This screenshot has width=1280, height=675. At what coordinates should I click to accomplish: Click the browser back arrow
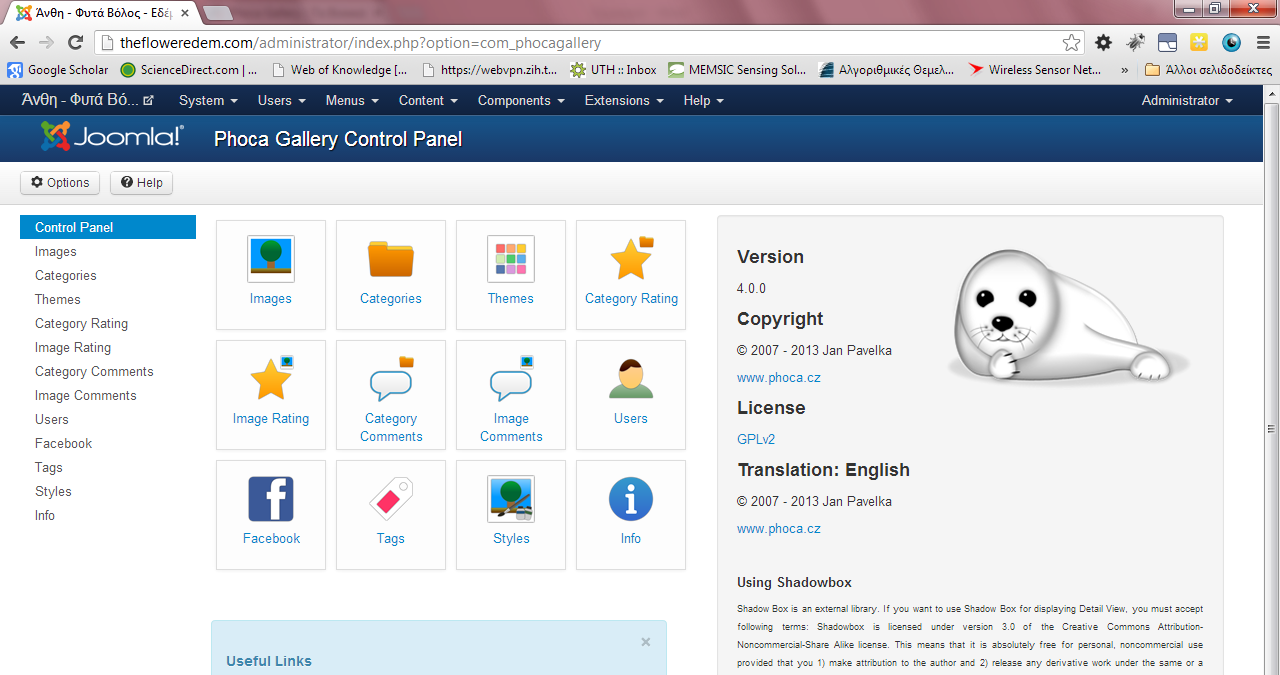tap(17, 42)
